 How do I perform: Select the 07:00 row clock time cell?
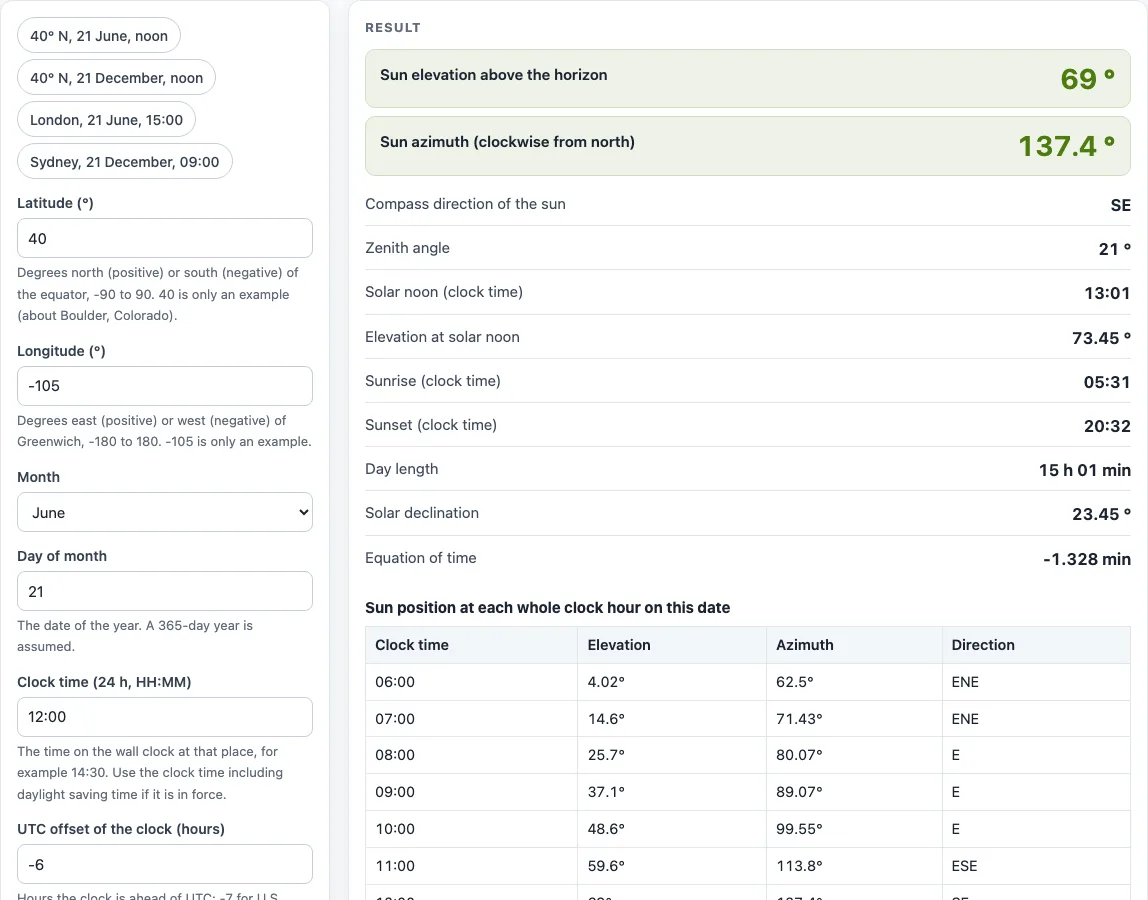[x=472, y=719]
